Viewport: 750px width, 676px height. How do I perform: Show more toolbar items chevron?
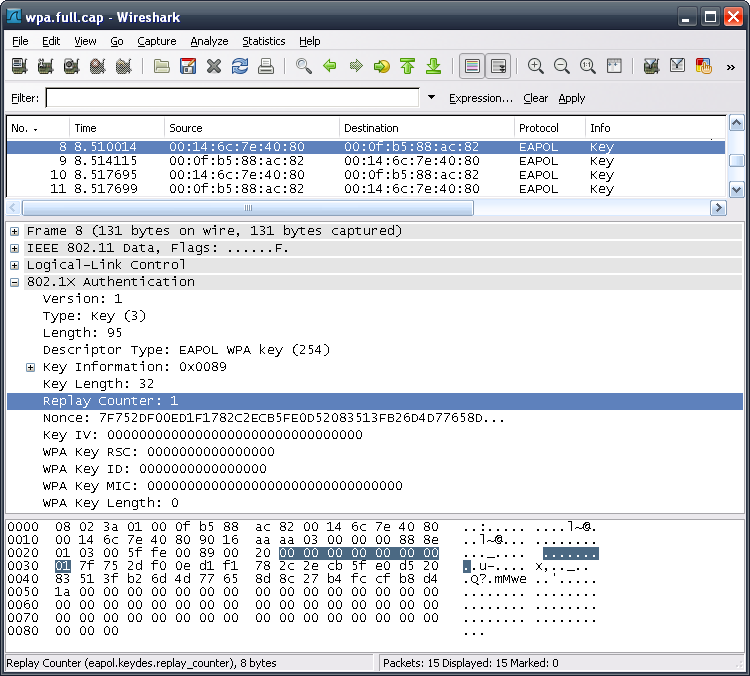coord(730,67)
